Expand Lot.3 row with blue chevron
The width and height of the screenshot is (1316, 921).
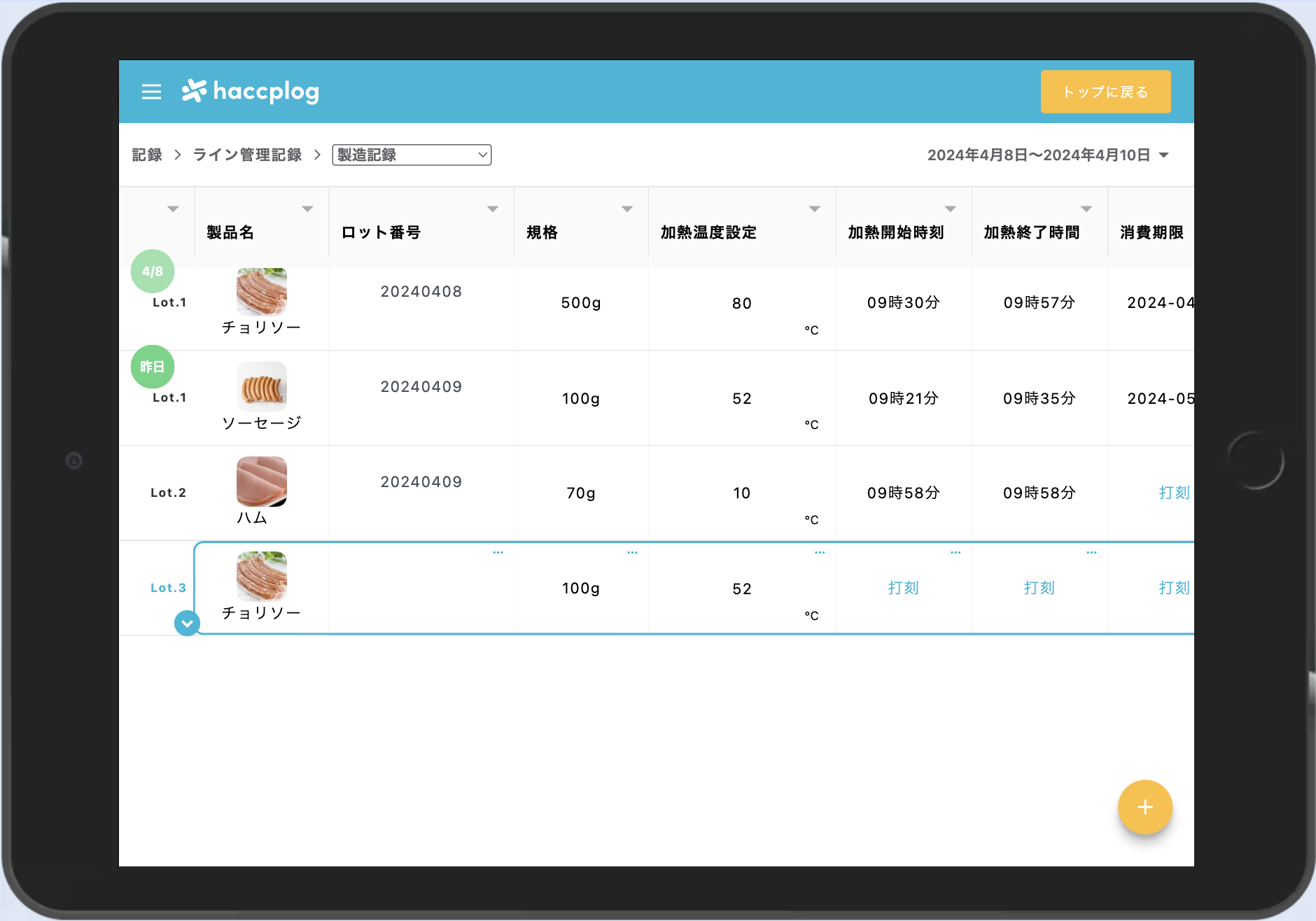pyautogui.click(x=187, y=623)
